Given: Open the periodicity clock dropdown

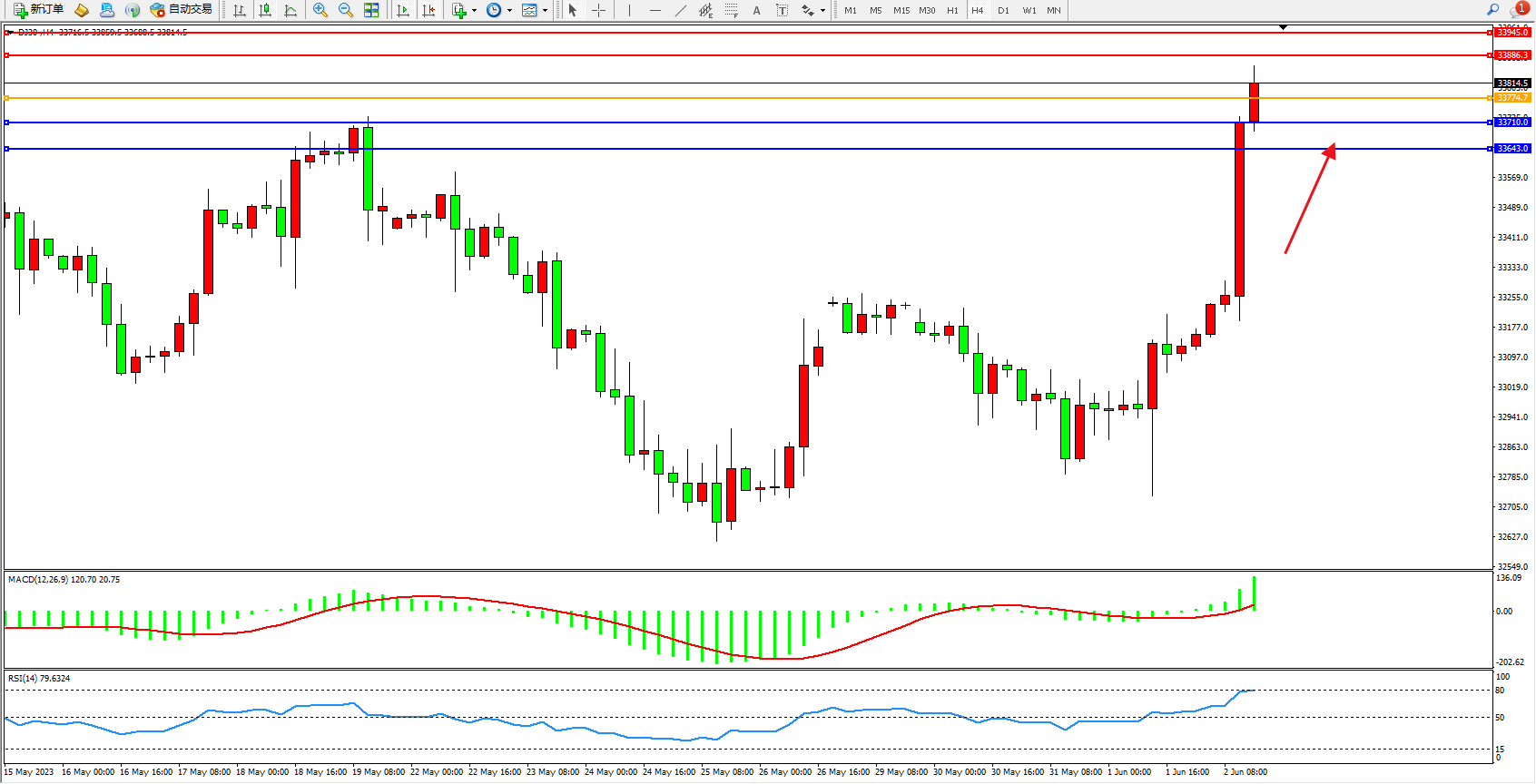Looking at the screenshot, I should tap(509, 11).
